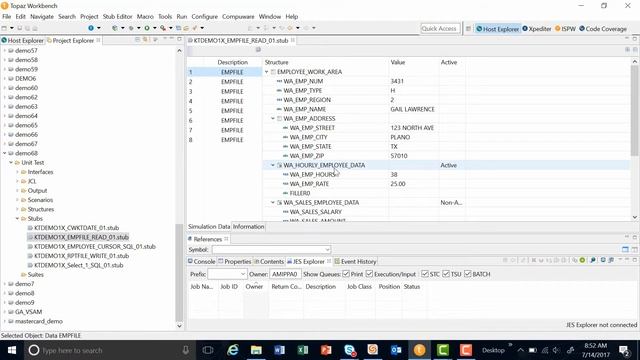Viewport: 640px width, 360px height.
Task: Open the Action Center notification icon
Action: pyautogui.click(x=624, y=350)
